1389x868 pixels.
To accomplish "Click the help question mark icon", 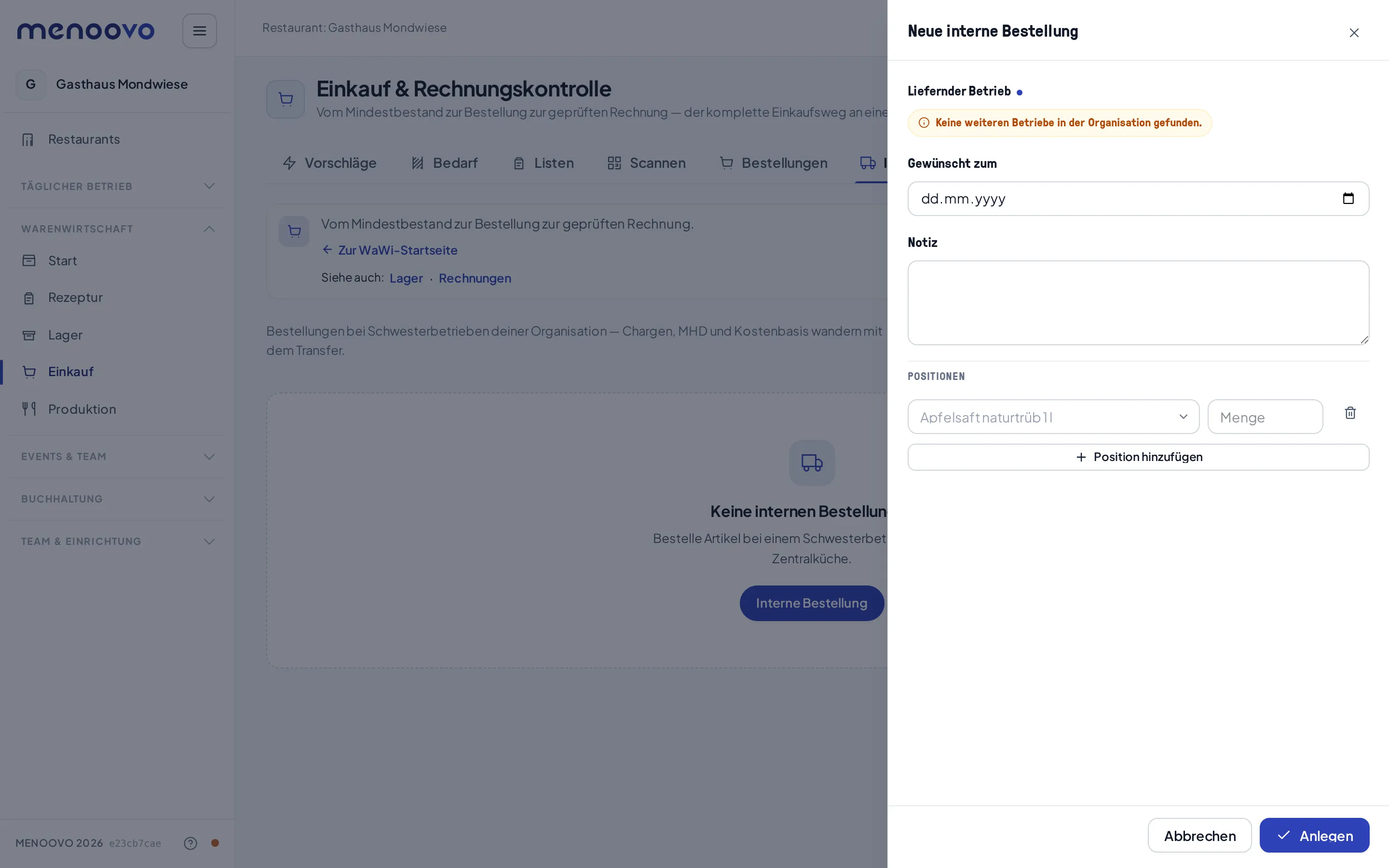I will [x=191, y=843].
